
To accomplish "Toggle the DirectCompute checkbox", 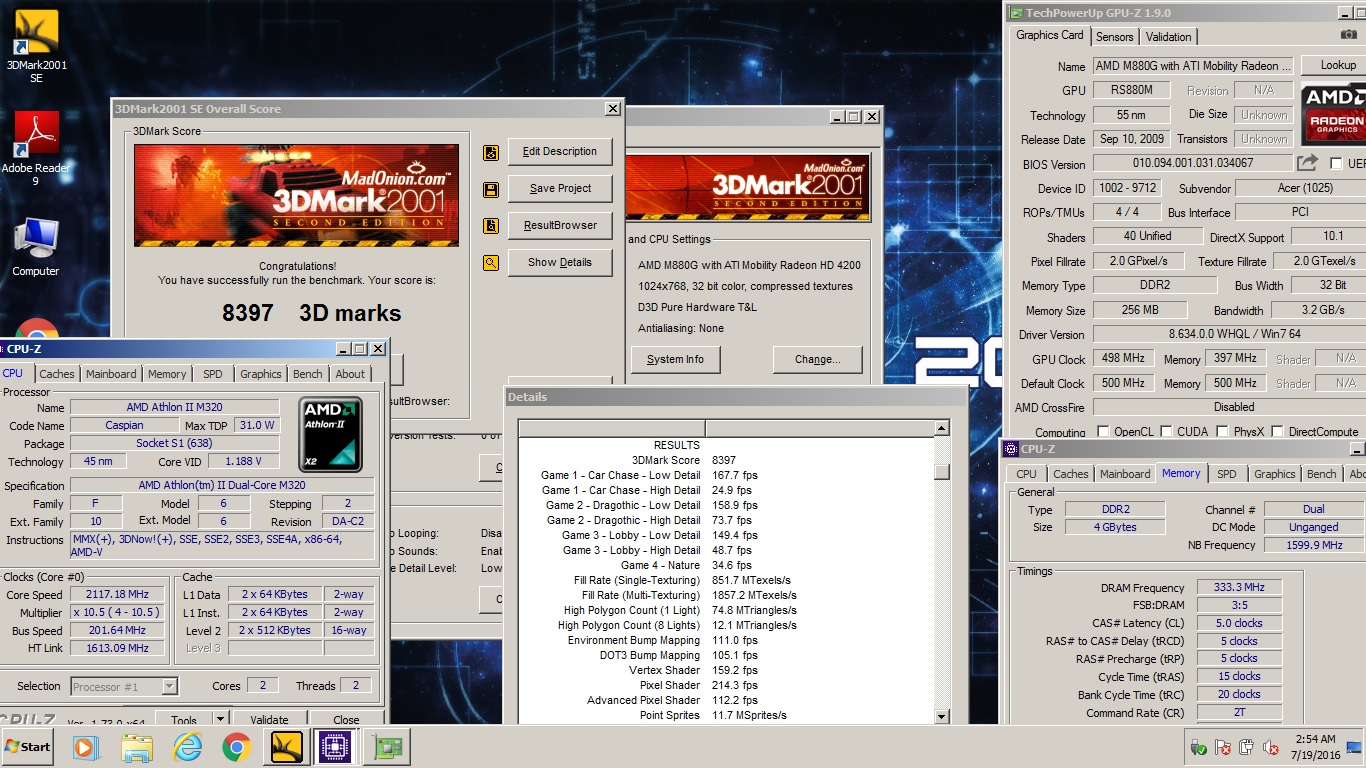I will tap(1279, 432).
